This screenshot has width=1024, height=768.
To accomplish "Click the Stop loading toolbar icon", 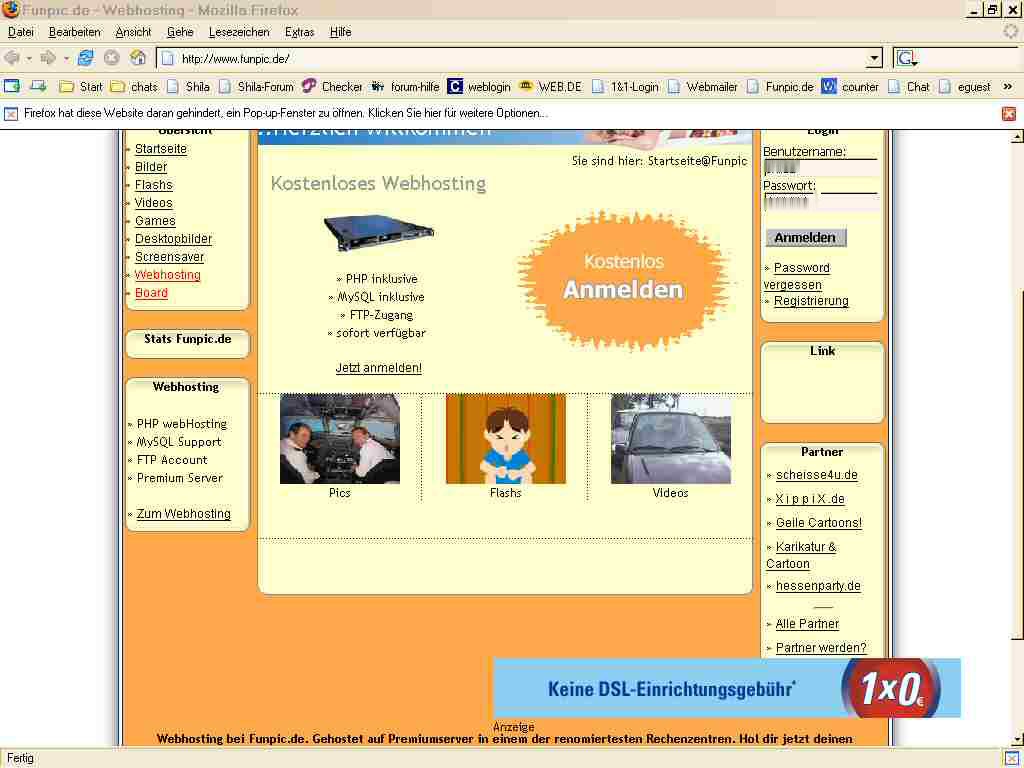I will pyautogui.click(x=112, y=58).
